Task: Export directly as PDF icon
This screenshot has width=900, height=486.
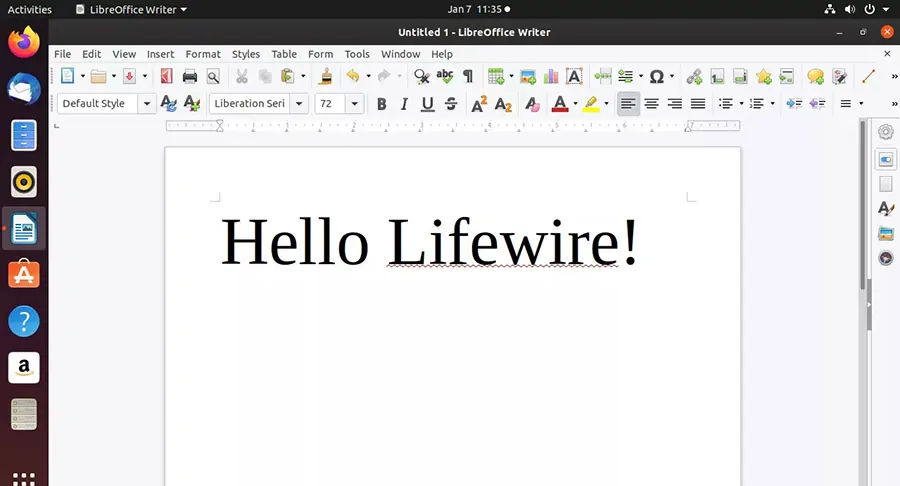Action: 166,76
